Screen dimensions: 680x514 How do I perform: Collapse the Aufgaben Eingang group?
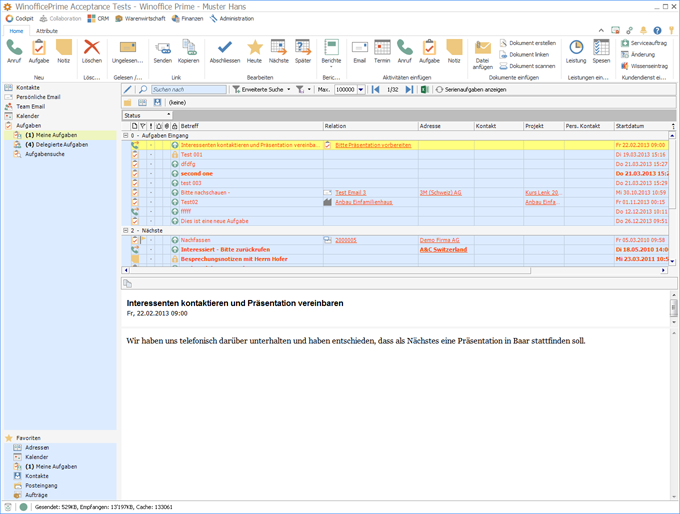click(x=125, y=136)
